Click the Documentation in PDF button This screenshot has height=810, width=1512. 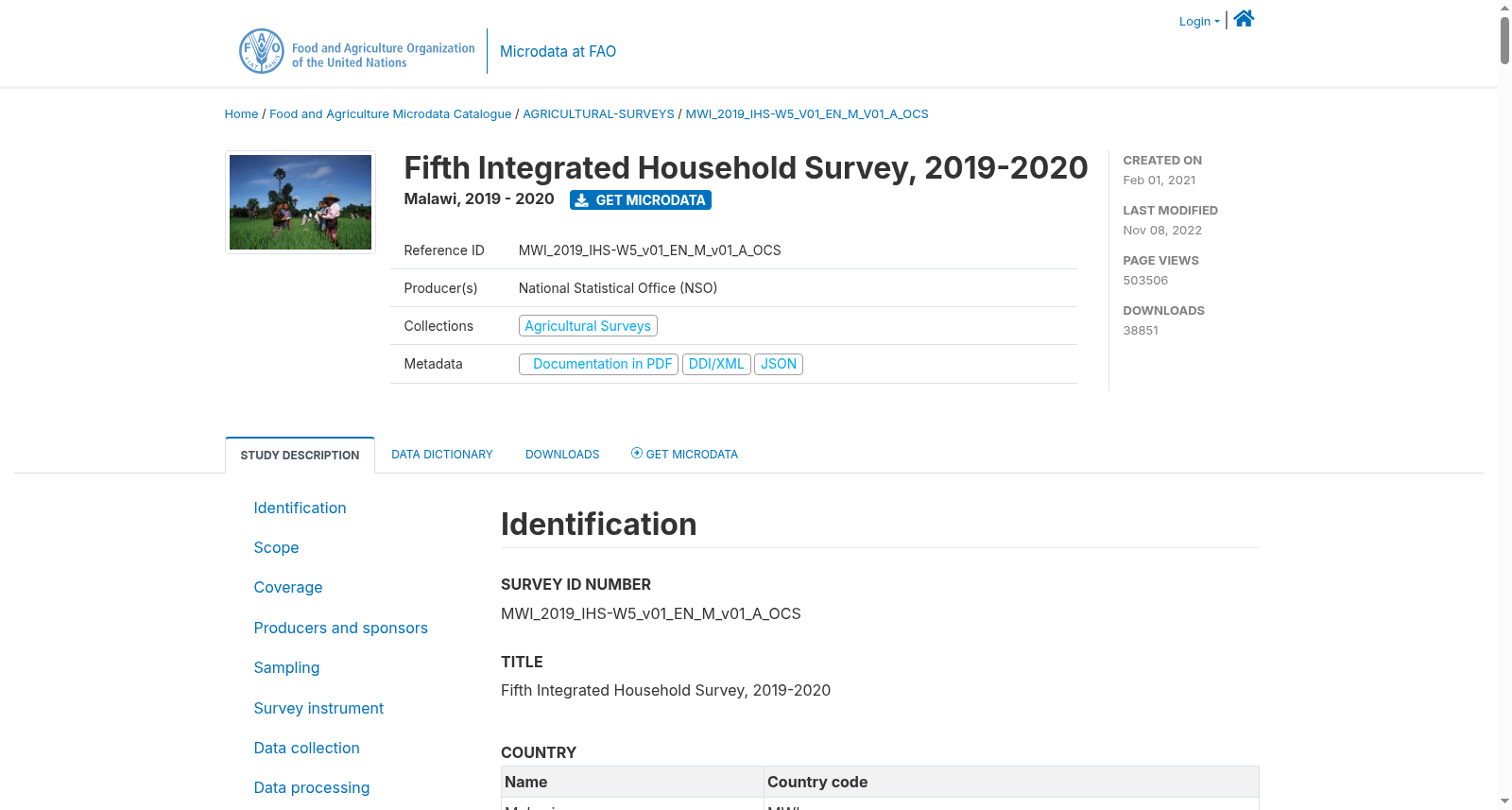(598, 364)
